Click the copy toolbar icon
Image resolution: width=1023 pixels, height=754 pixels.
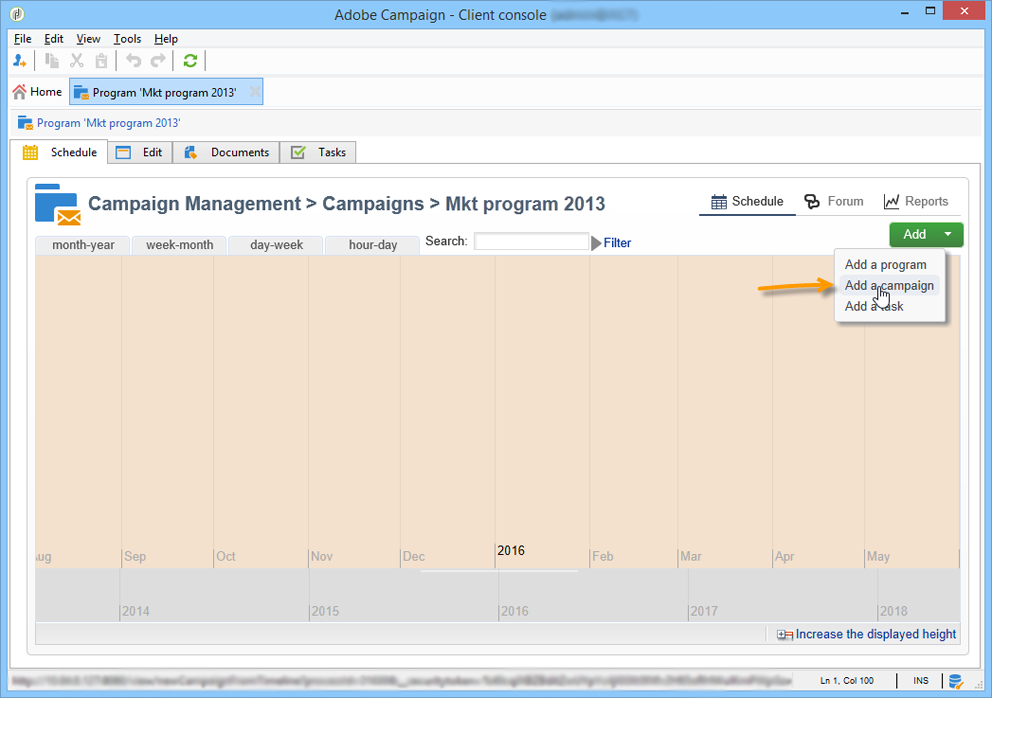coord(52,61)
